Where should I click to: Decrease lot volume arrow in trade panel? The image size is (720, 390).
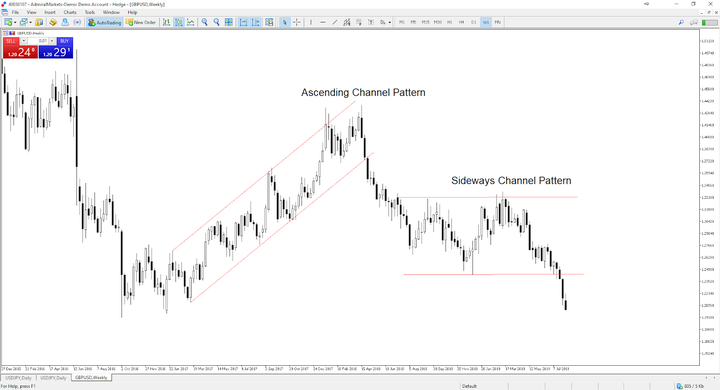click(x=24, y=41)
